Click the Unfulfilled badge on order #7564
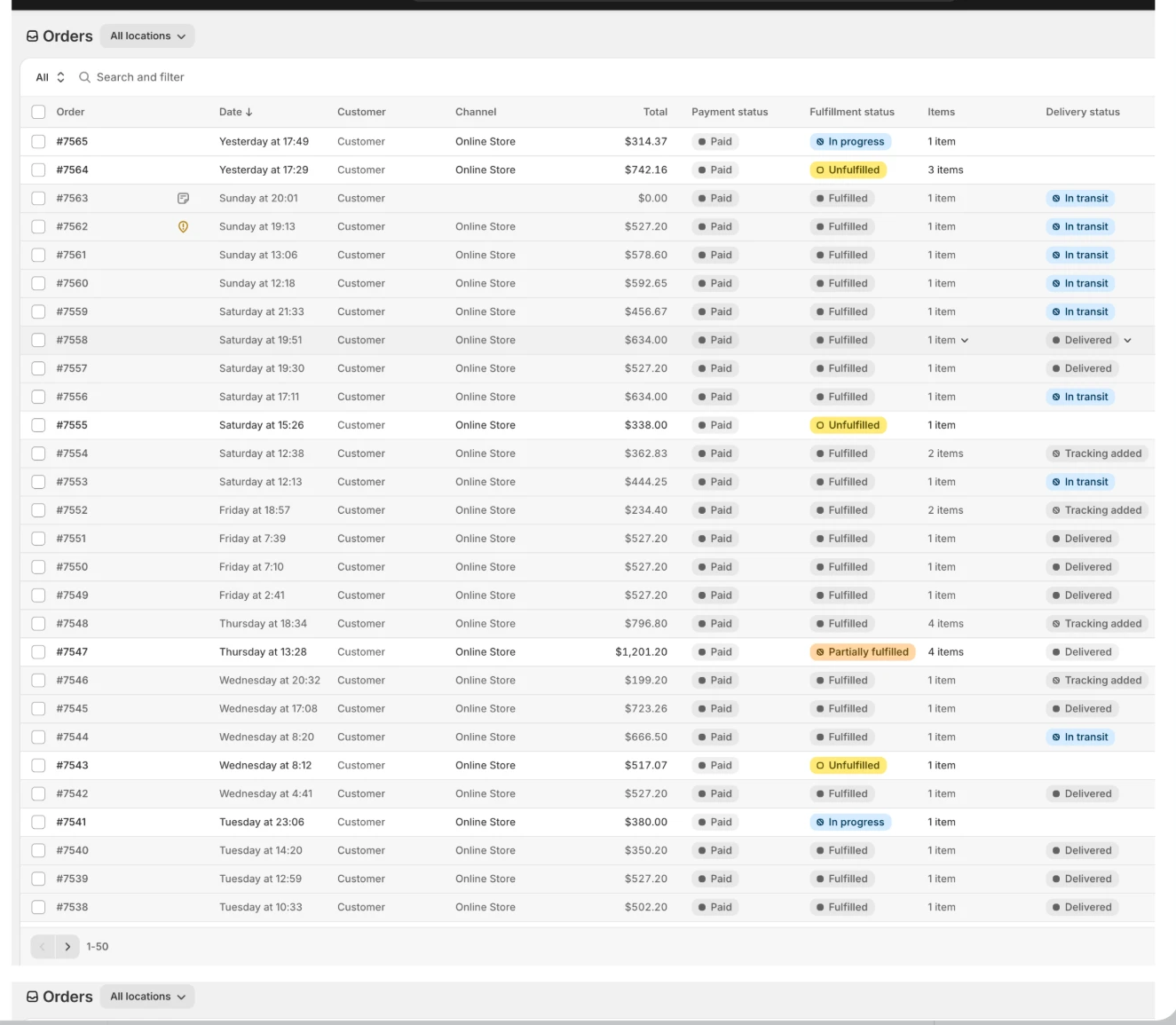This screenshot has height=1025, width=1176. (x=848, y=170)
